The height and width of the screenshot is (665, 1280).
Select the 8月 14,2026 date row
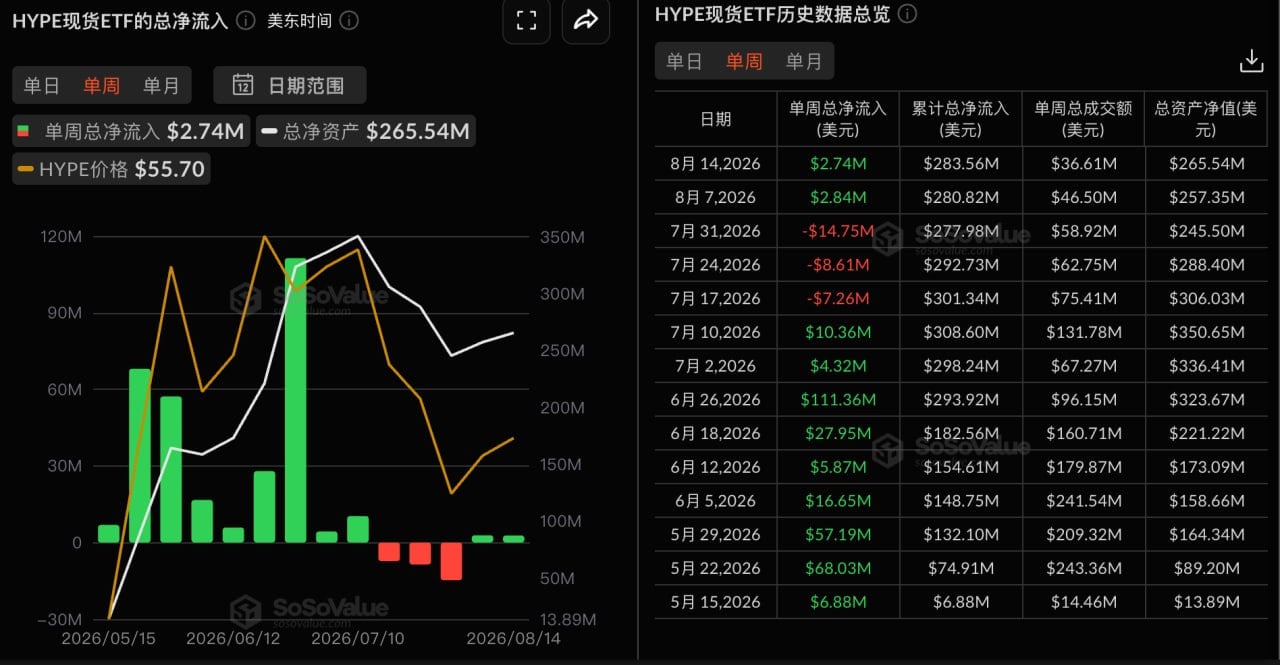[715, 163]
